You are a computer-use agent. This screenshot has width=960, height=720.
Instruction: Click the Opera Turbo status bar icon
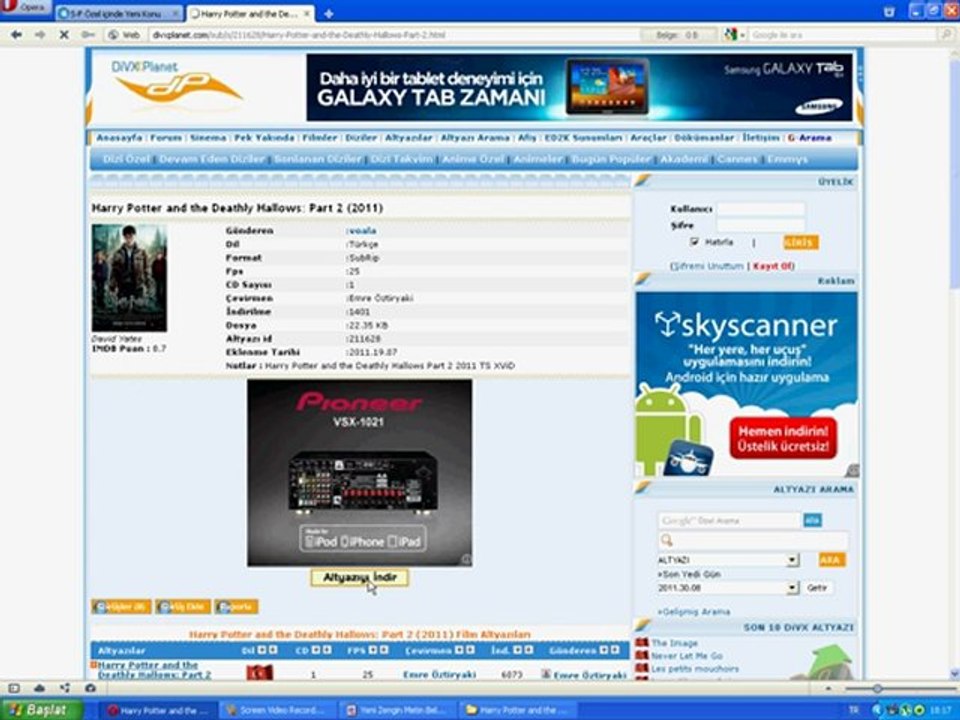(91, 688)
